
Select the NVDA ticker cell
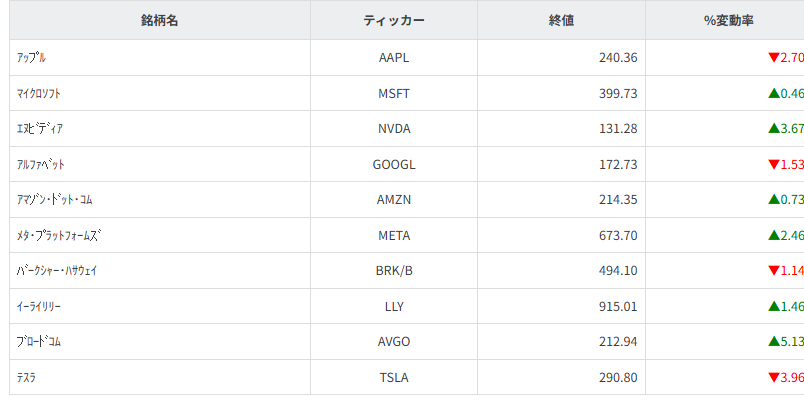point(394,129)
